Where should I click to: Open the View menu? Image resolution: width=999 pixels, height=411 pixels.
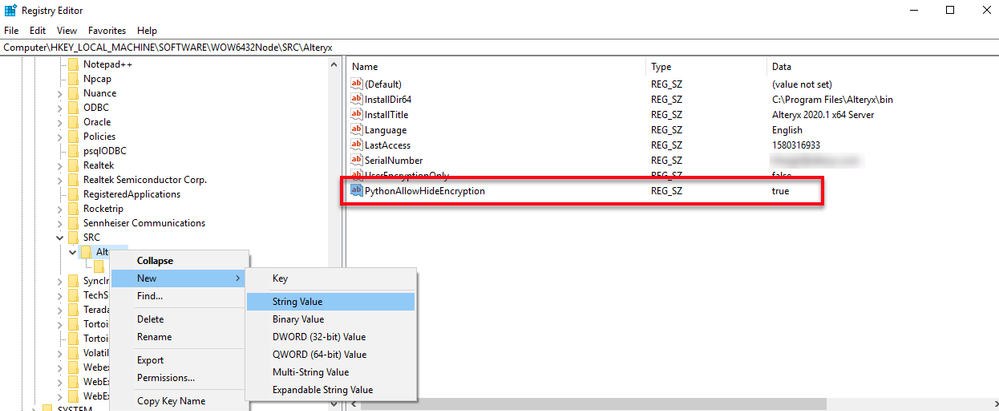click(67, 30)
